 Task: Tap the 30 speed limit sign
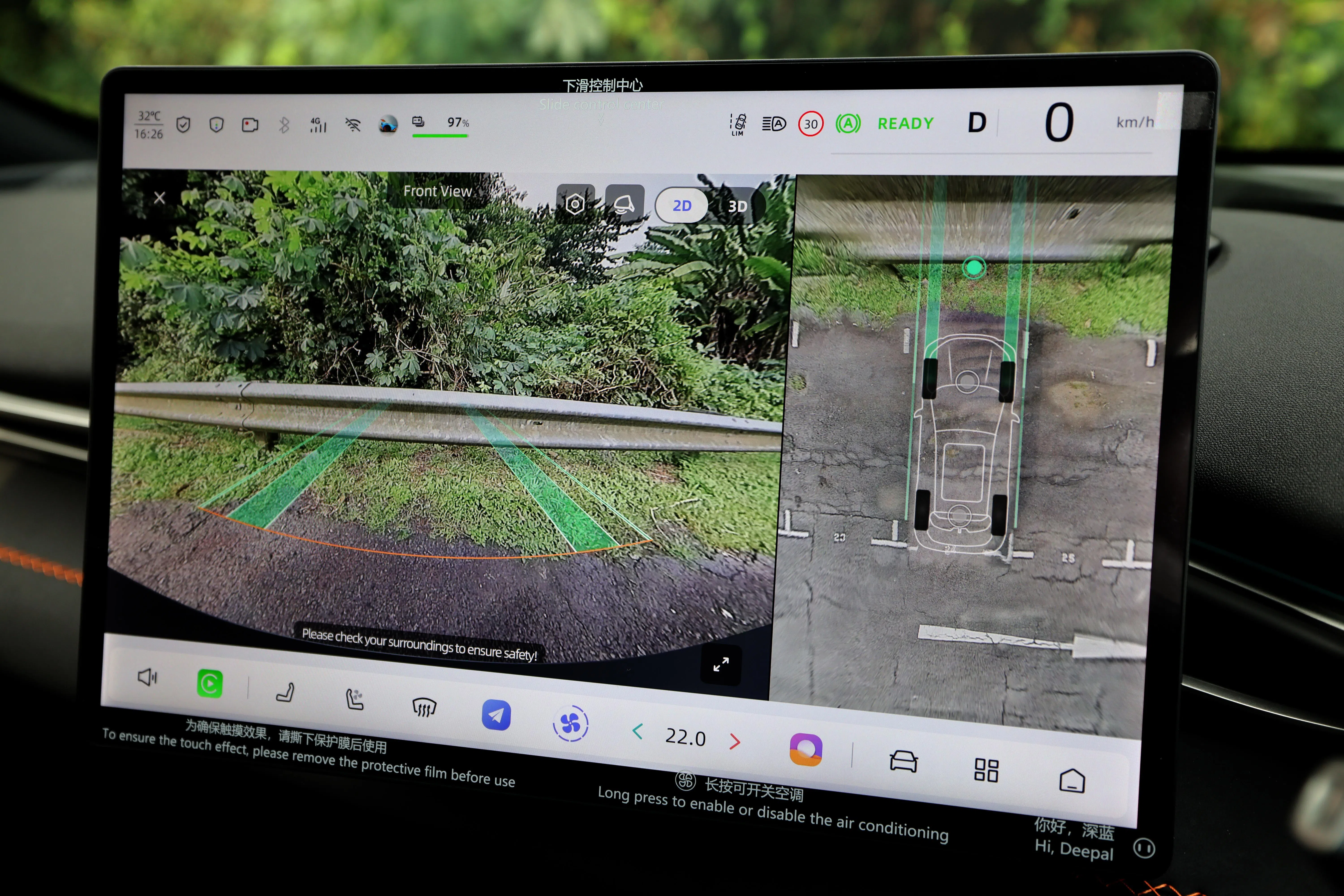tap(810, 124)
